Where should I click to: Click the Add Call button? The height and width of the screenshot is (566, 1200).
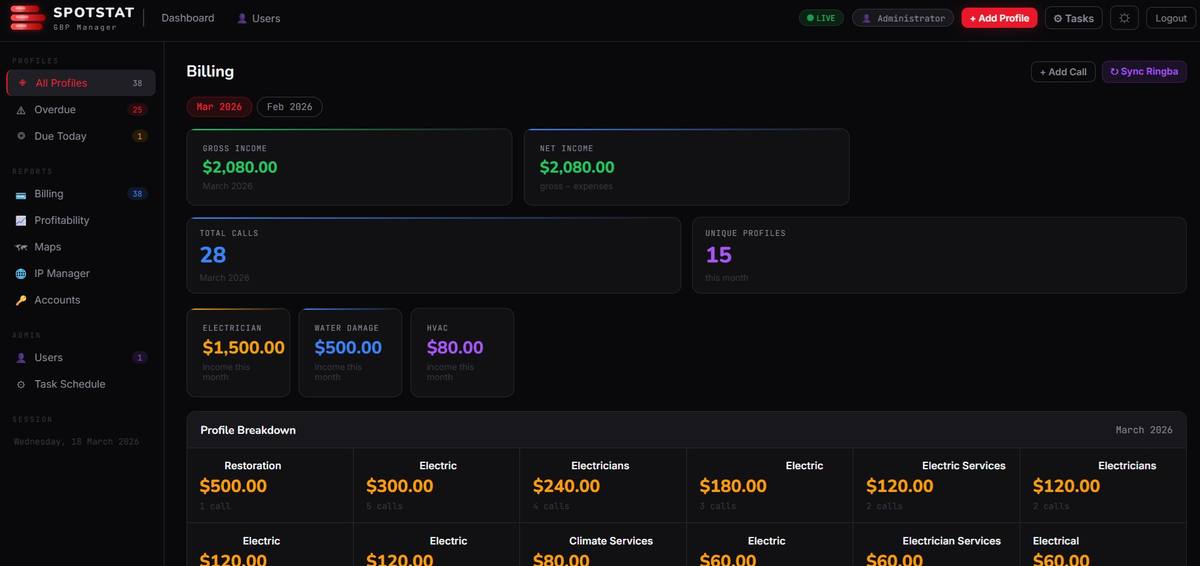[x=1062, y=72]
